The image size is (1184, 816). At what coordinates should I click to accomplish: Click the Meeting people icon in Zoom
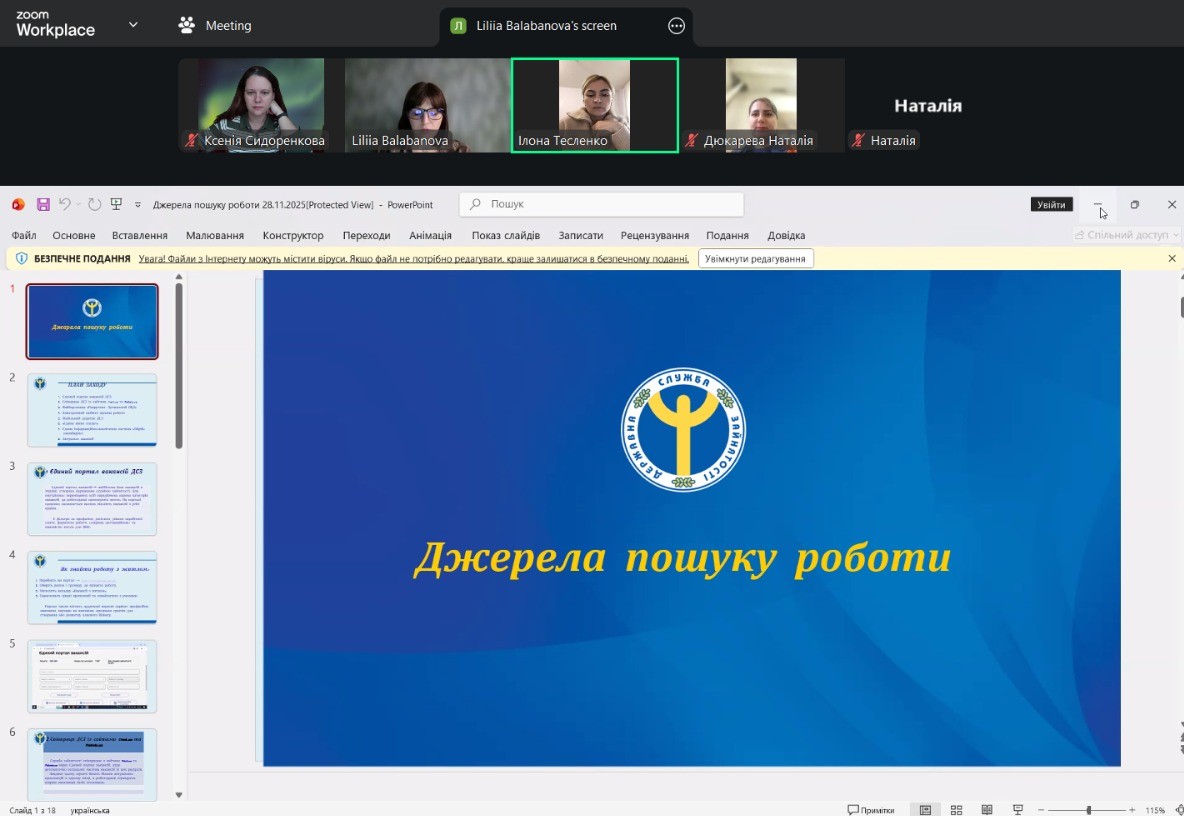[x=187, y=25]
